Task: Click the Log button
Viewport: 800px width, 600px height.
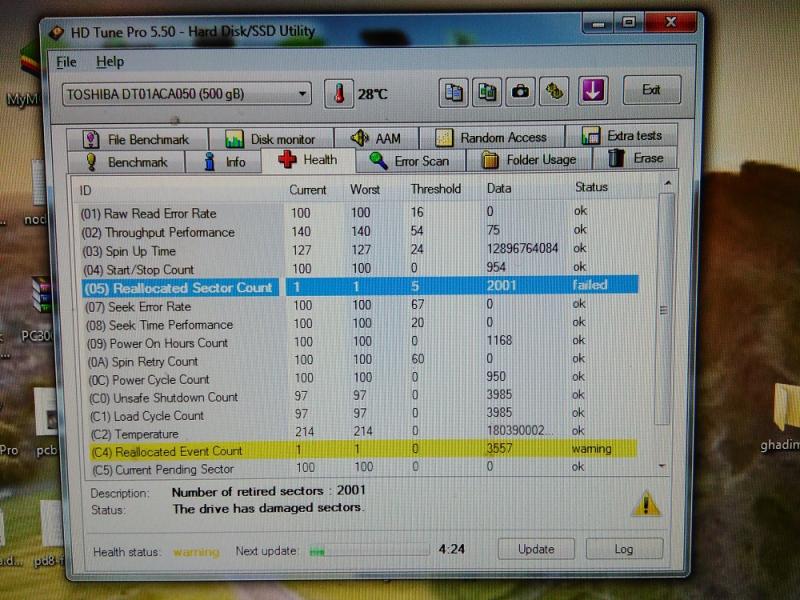Action: click(x=624, y=548)
